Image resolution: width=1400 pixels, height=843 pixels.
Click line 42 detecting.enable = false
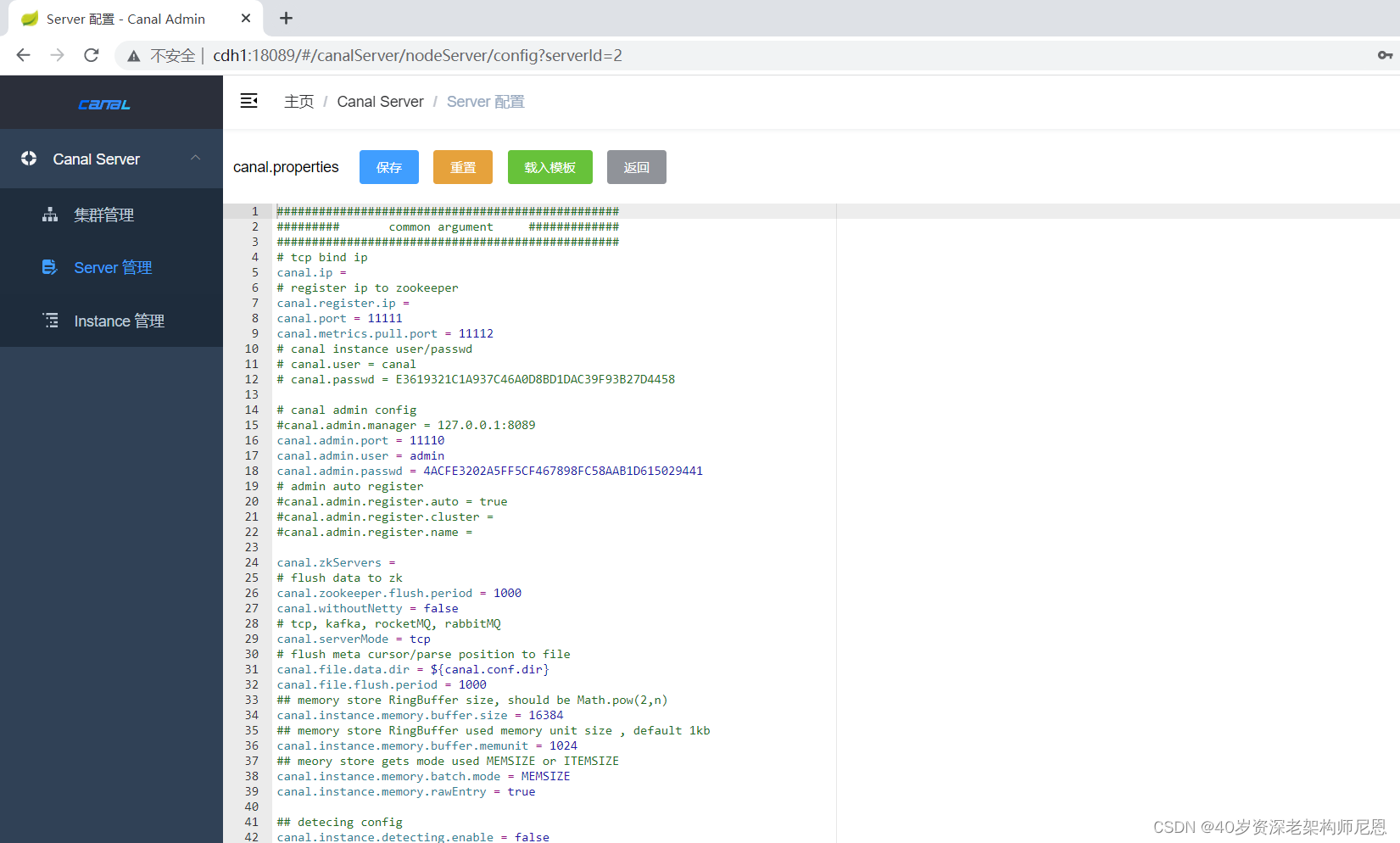coord(413,836)
